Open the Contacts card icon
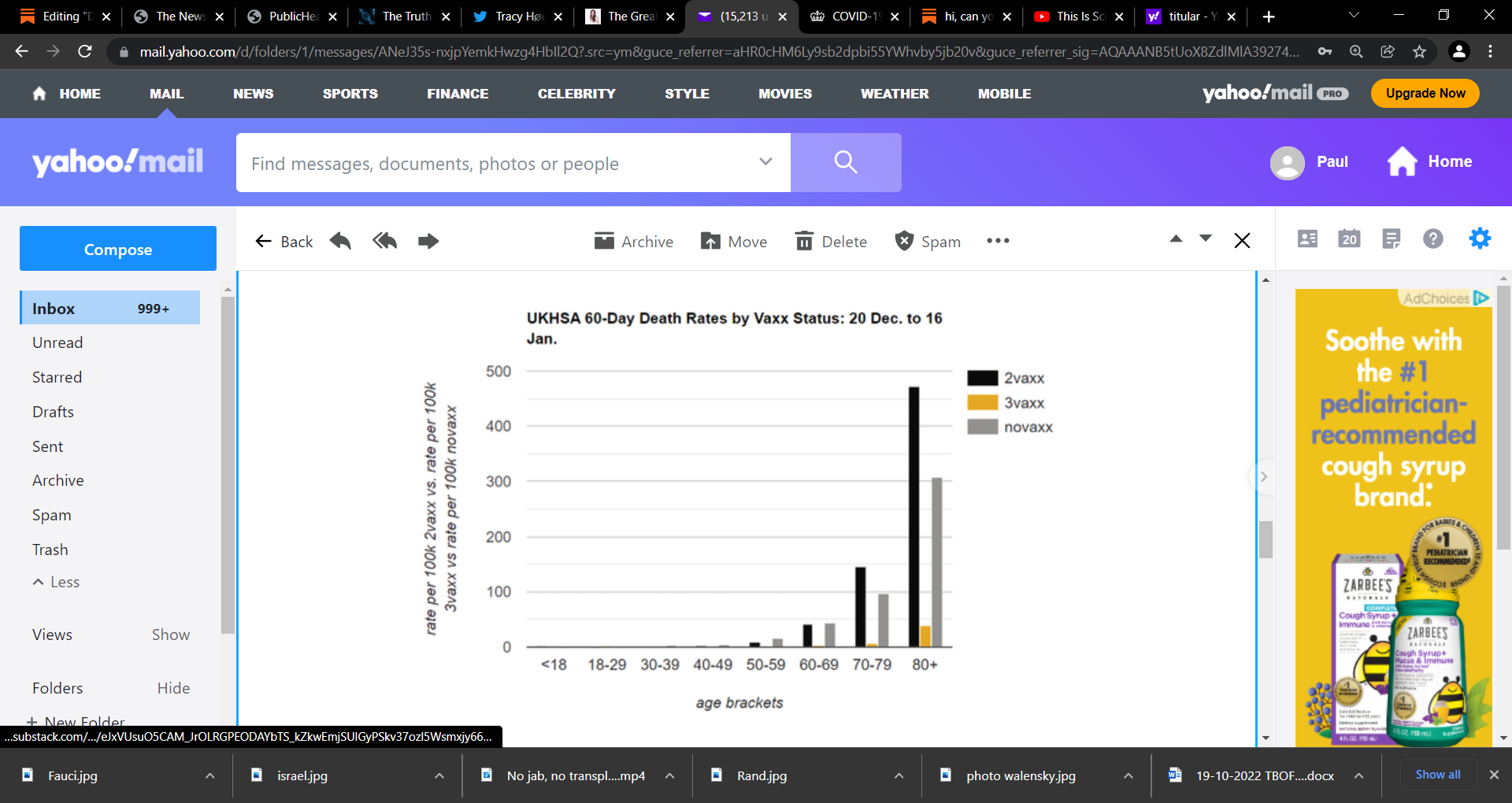This screenshot has width=1512, height=803. tap(1307, 239)
